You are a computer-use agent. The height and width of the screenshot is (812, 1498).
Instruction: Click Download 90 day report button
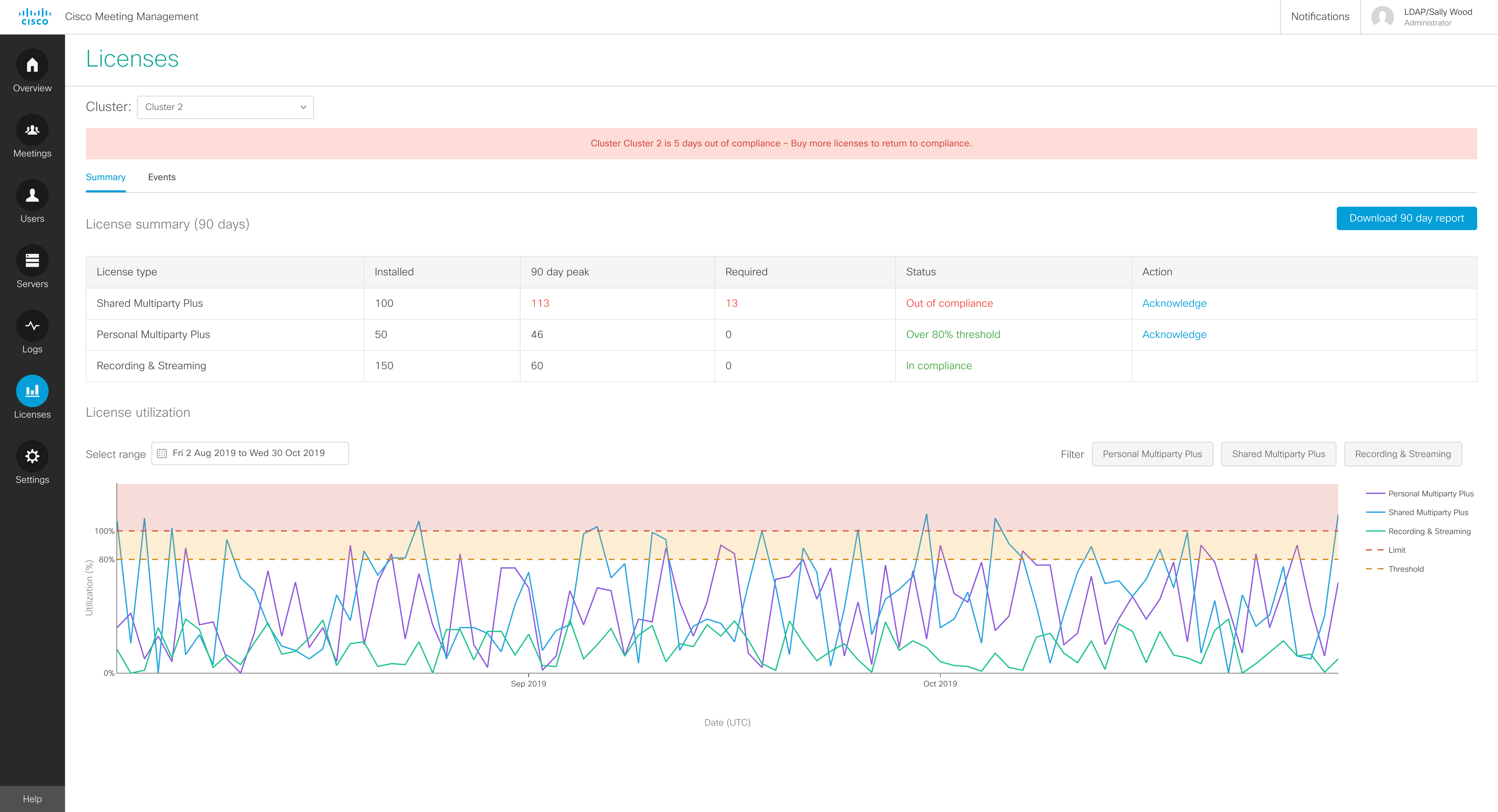[x=1406, y=218]
